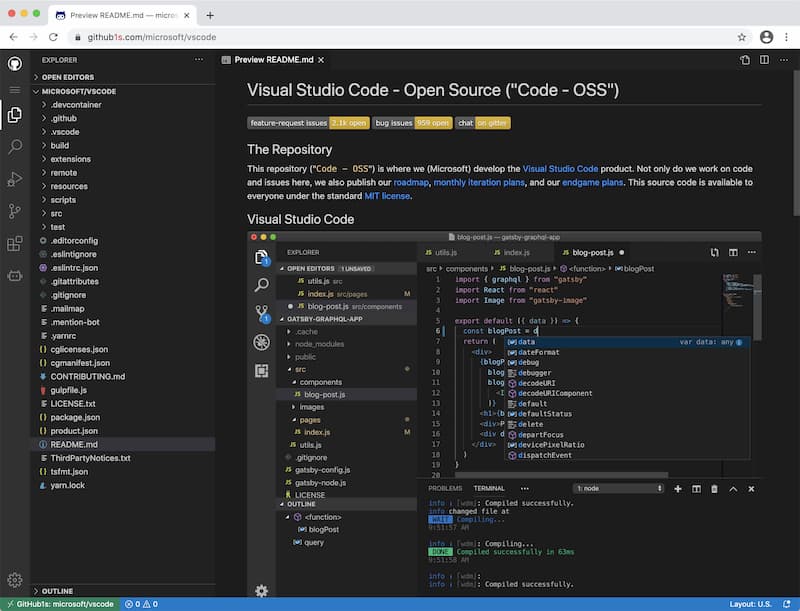Open the Search view icon
Screen dimensions: 800x611
(15, 147)
